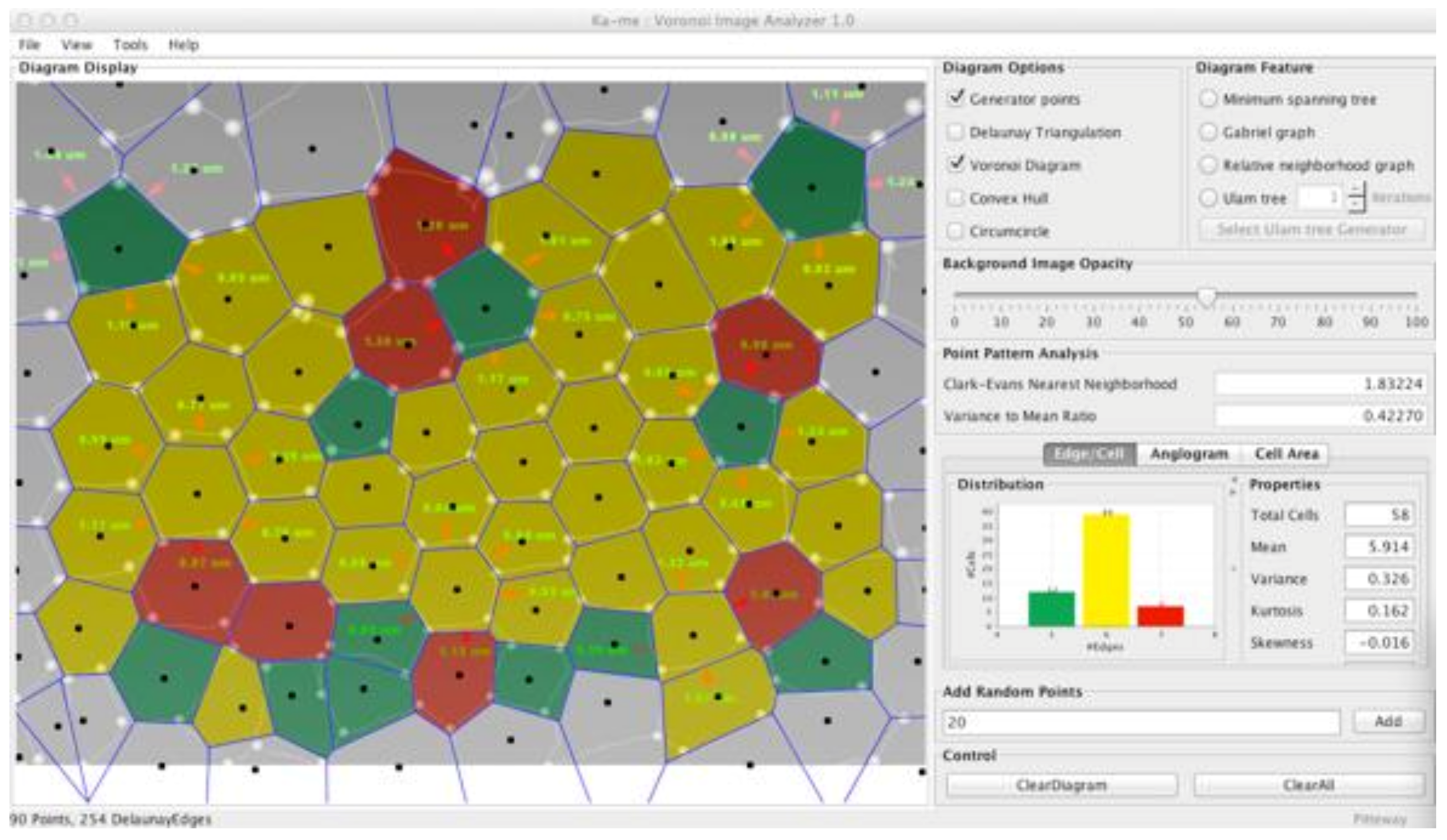Choose the Relative neighborhood graph option
The height and width of the screenshot is (840, 1447).
pos(1208,165)
